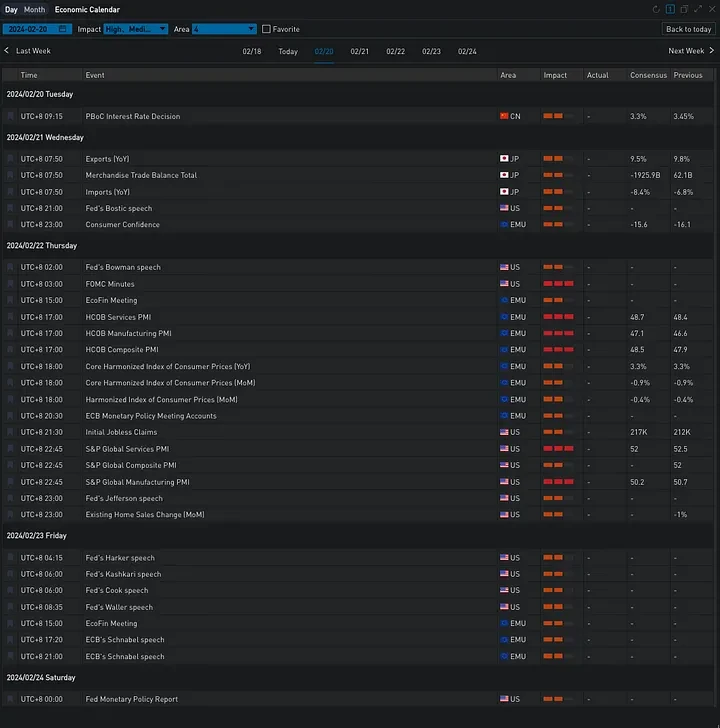This screenshot has width=720, height=728.
Task: Bookmark the Fed Monetary Policy Report event
Action: pos(11,700)
